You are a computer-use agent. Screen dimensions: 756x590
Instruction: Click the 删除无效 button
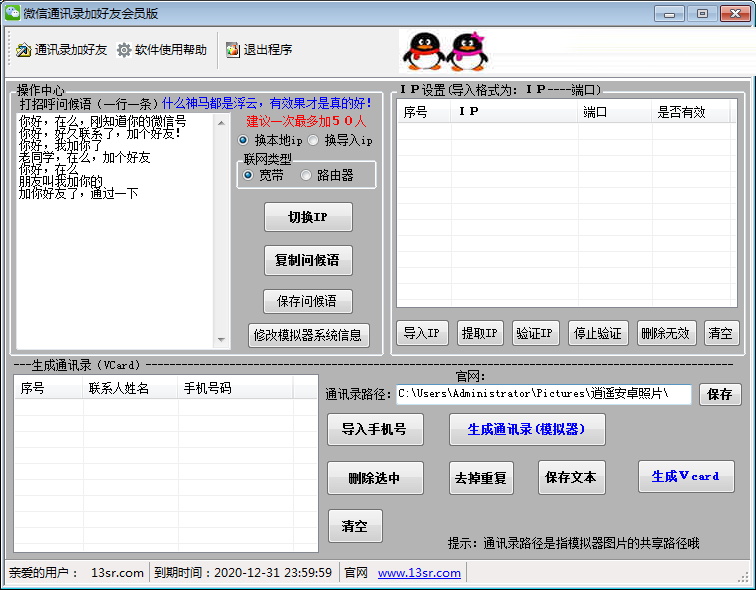point(666,333)
